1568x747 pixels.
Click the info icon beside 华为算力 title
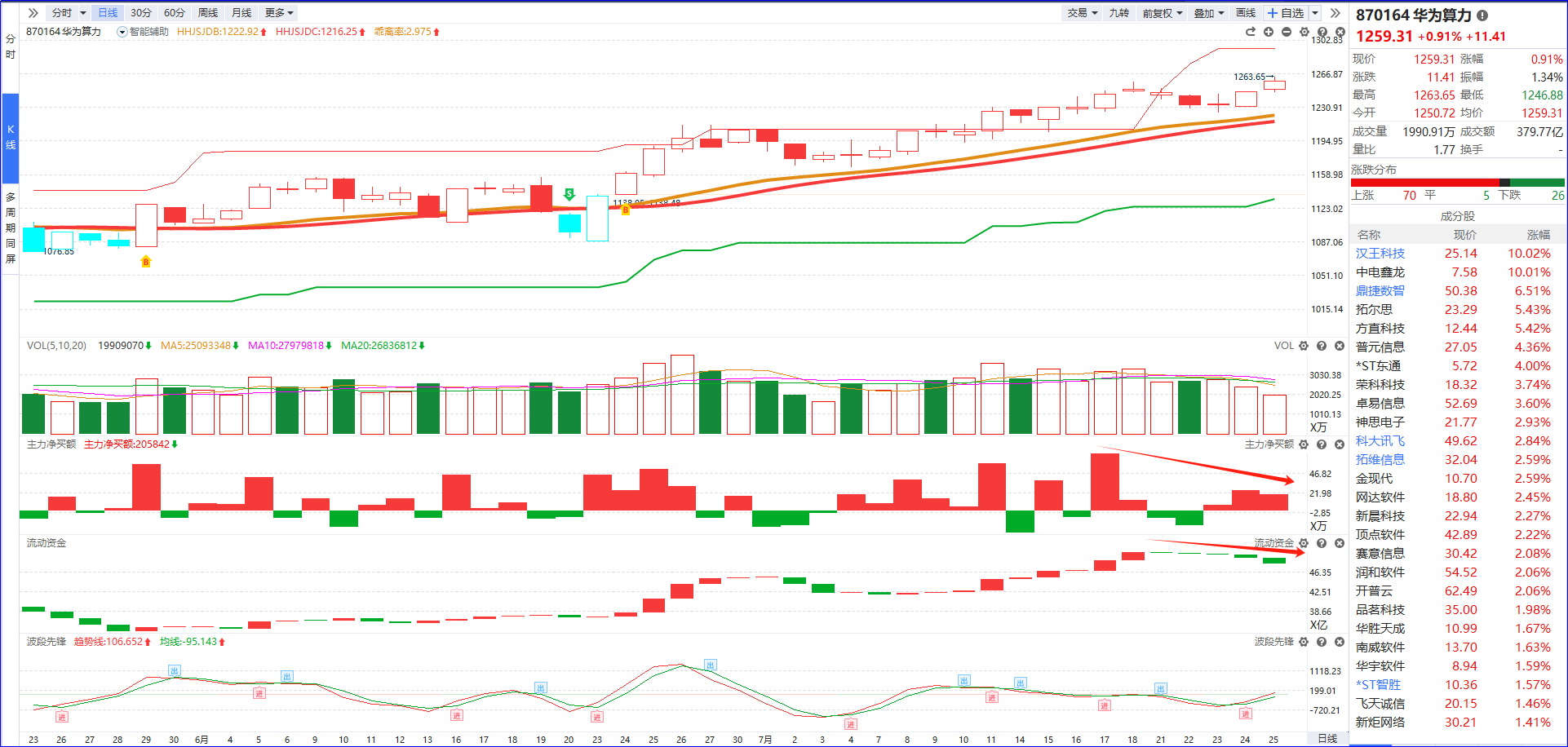(1482, 15)
